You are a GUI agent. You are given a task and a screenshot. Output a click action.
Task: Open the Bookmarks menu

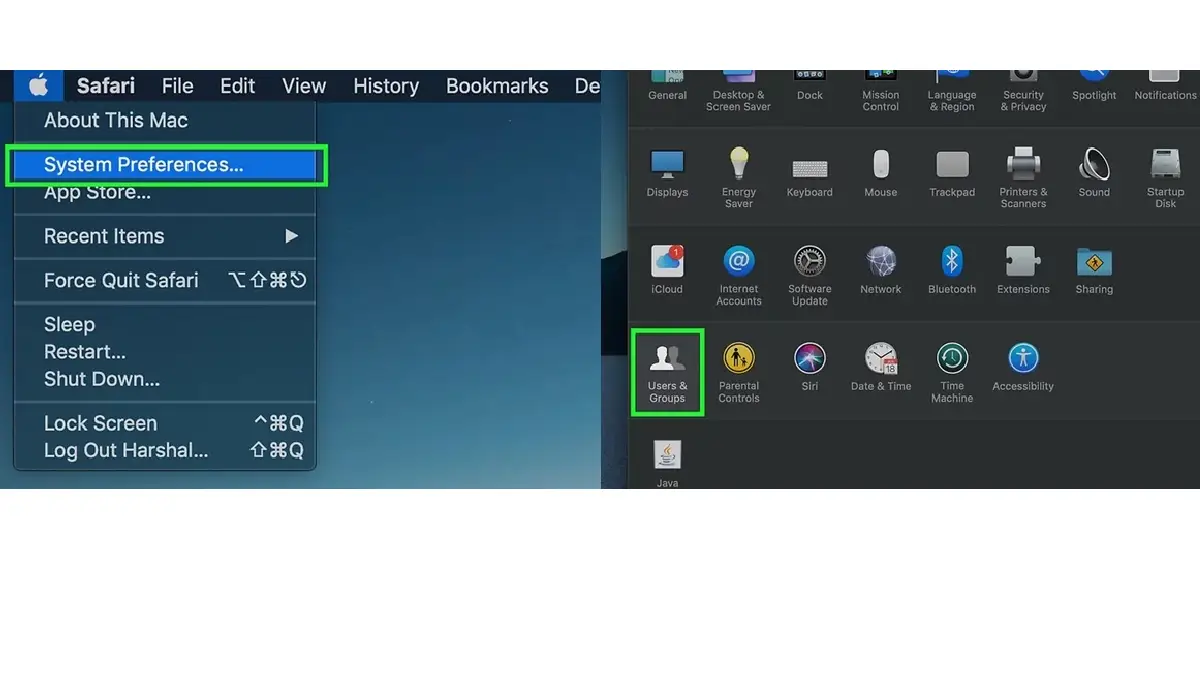click(497, 86)
